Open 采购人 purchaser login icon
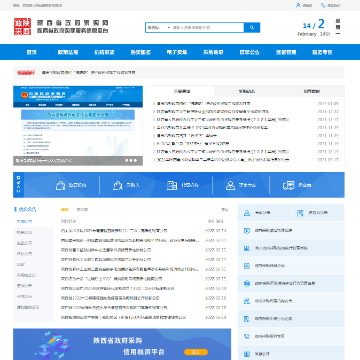The width and height of the screenshot is (360, 360). (118, 185)
